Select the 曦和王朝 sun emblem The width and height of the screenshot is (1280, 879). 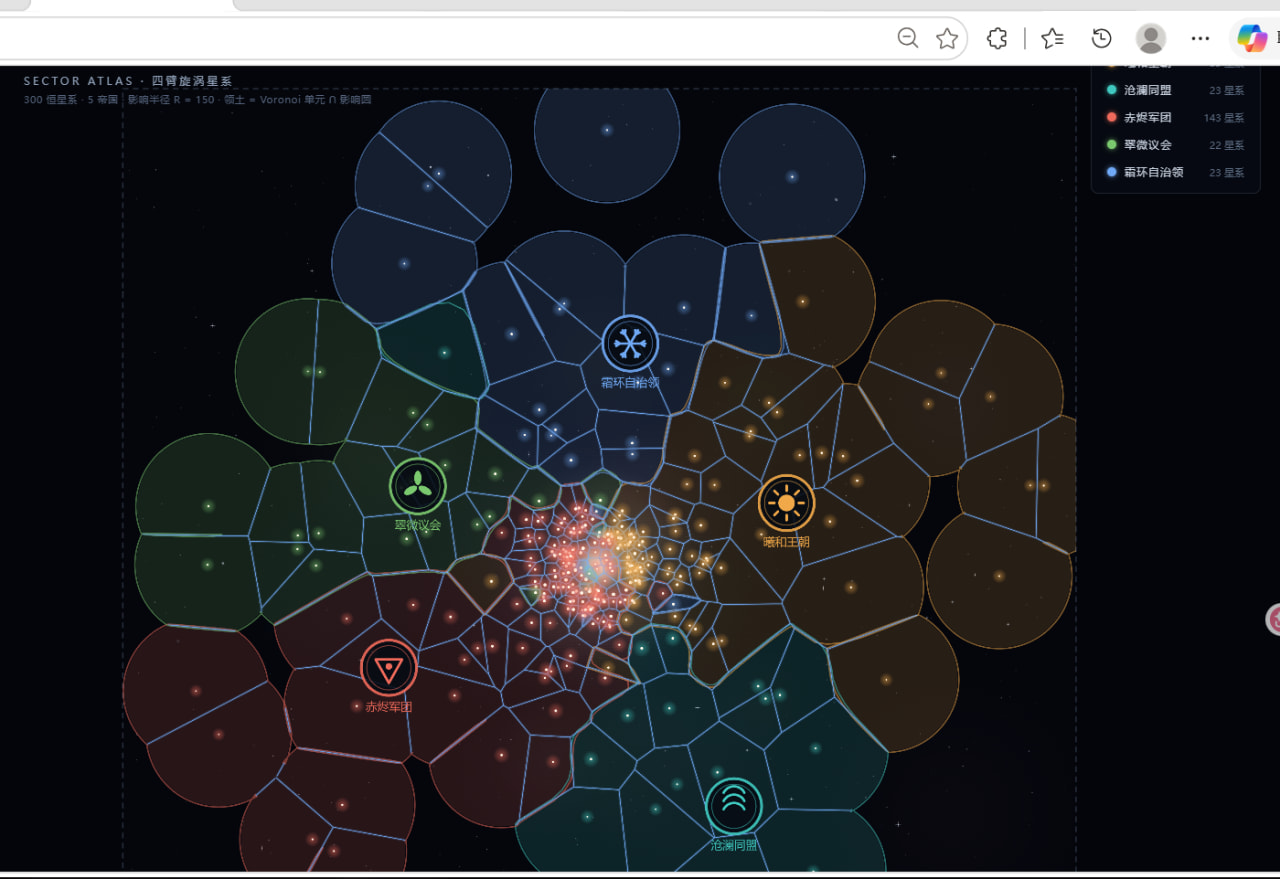pos(786,502)
